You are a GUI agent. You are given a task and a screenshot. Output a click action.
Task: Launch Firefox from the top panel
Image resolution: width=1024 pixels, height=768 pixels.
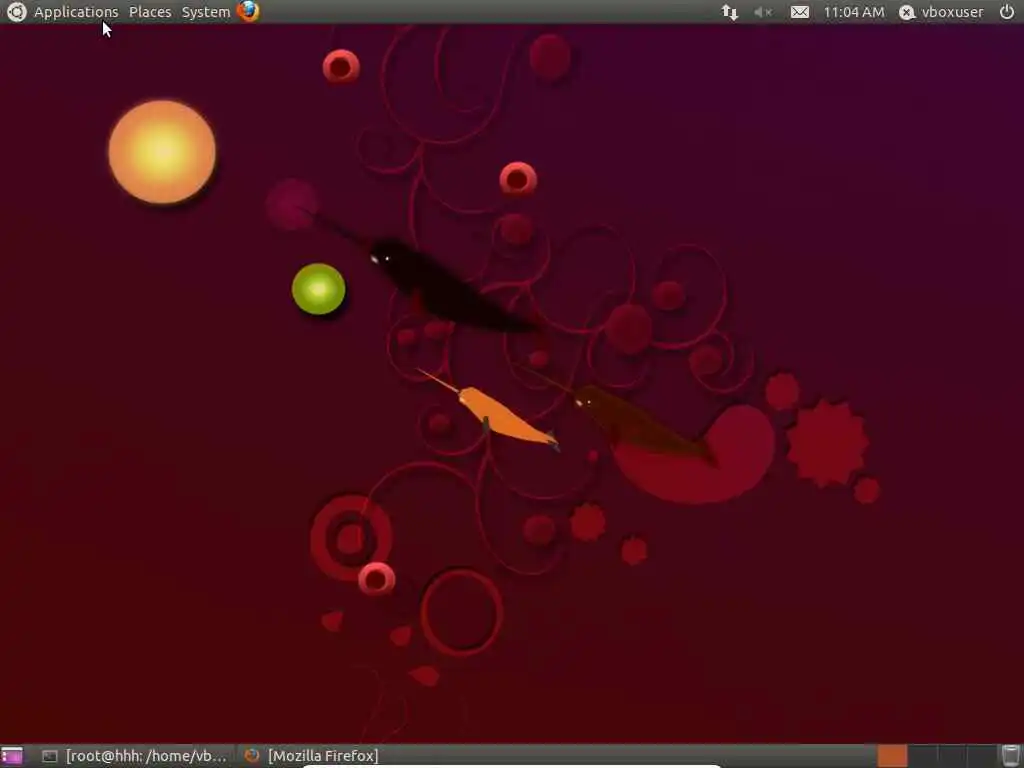pyautogui.click(x=248, y=11)
